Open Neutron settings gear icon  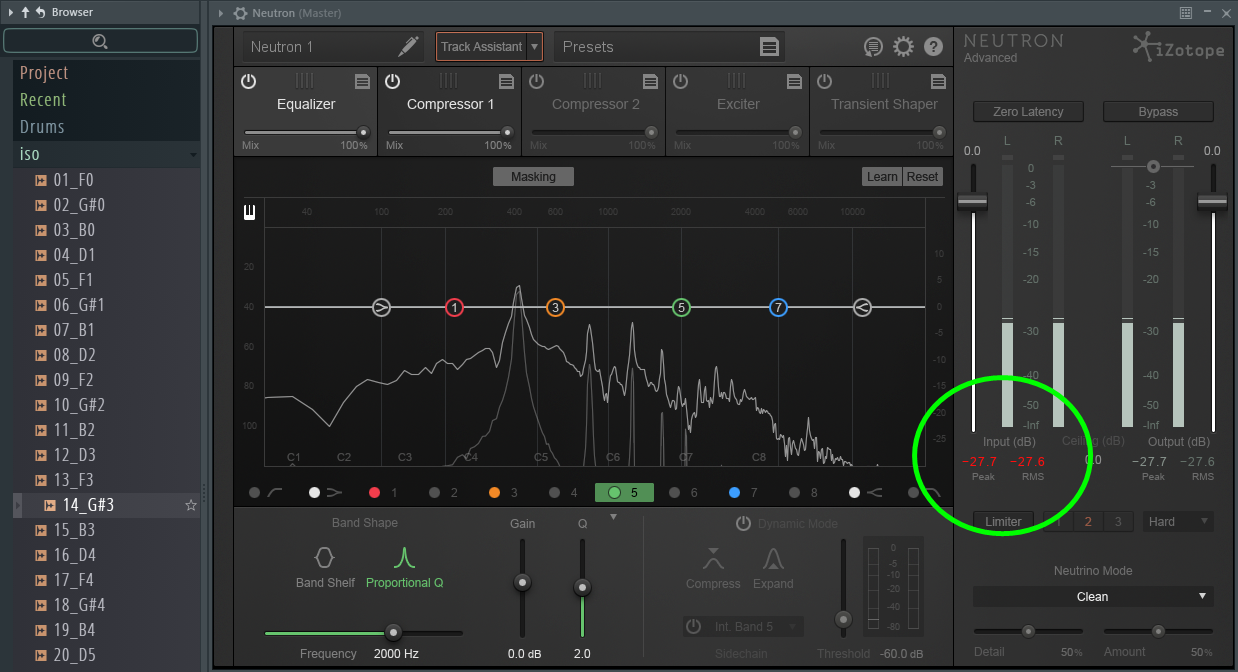pyautogui.click(x=903, y=47)
